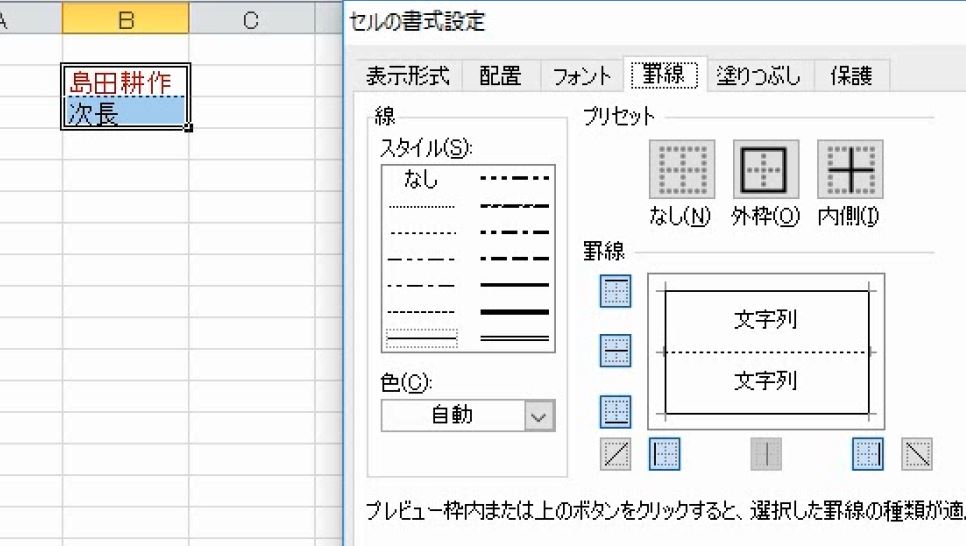Select the なし line style
The image size is (966, 546).
(421, 179)
